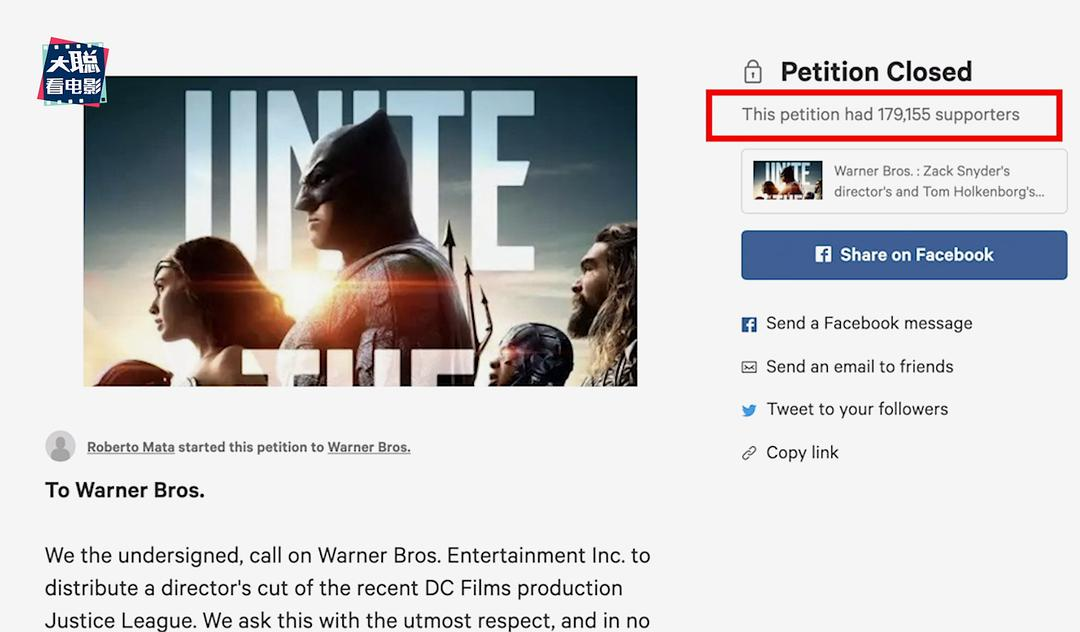Choose Send an email to friends
The width and height of the screenshot is (1080, 632).
point(859,367)
